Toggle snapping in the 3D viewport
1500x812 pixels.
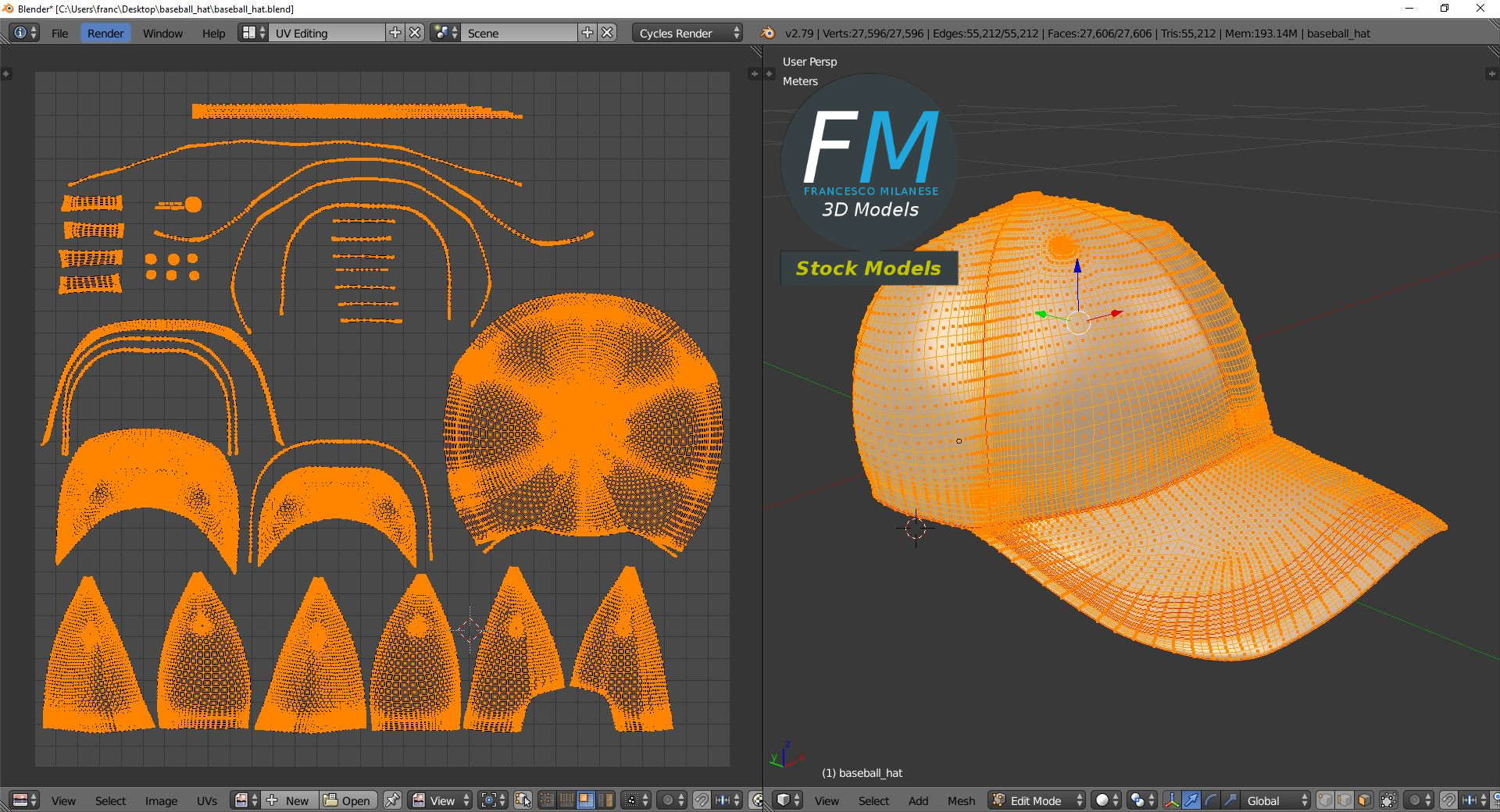(x=1448, y=800)
